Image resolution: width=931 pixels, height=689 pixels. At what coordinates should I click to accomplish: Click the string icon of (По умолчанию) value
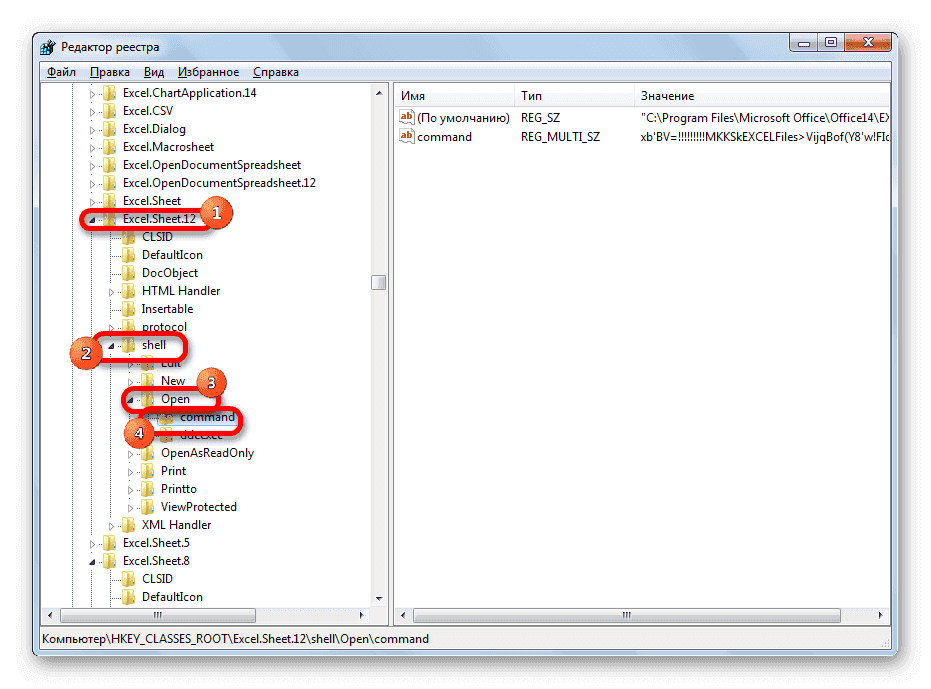click(407, 117)
